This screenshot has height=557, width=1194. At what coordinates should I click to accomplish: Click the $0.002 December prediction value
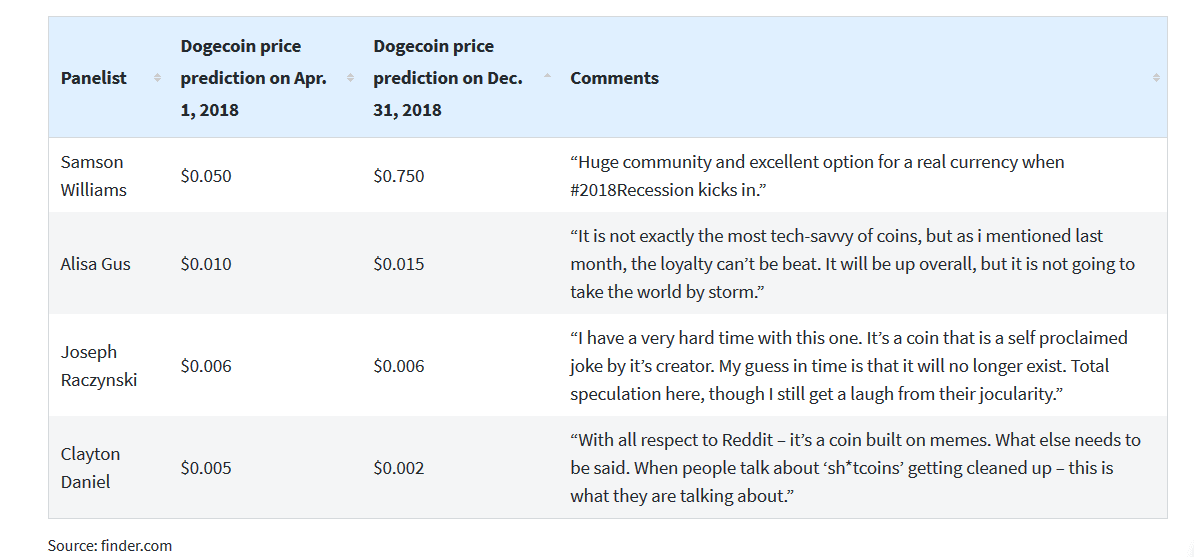(x=398, y=468)
